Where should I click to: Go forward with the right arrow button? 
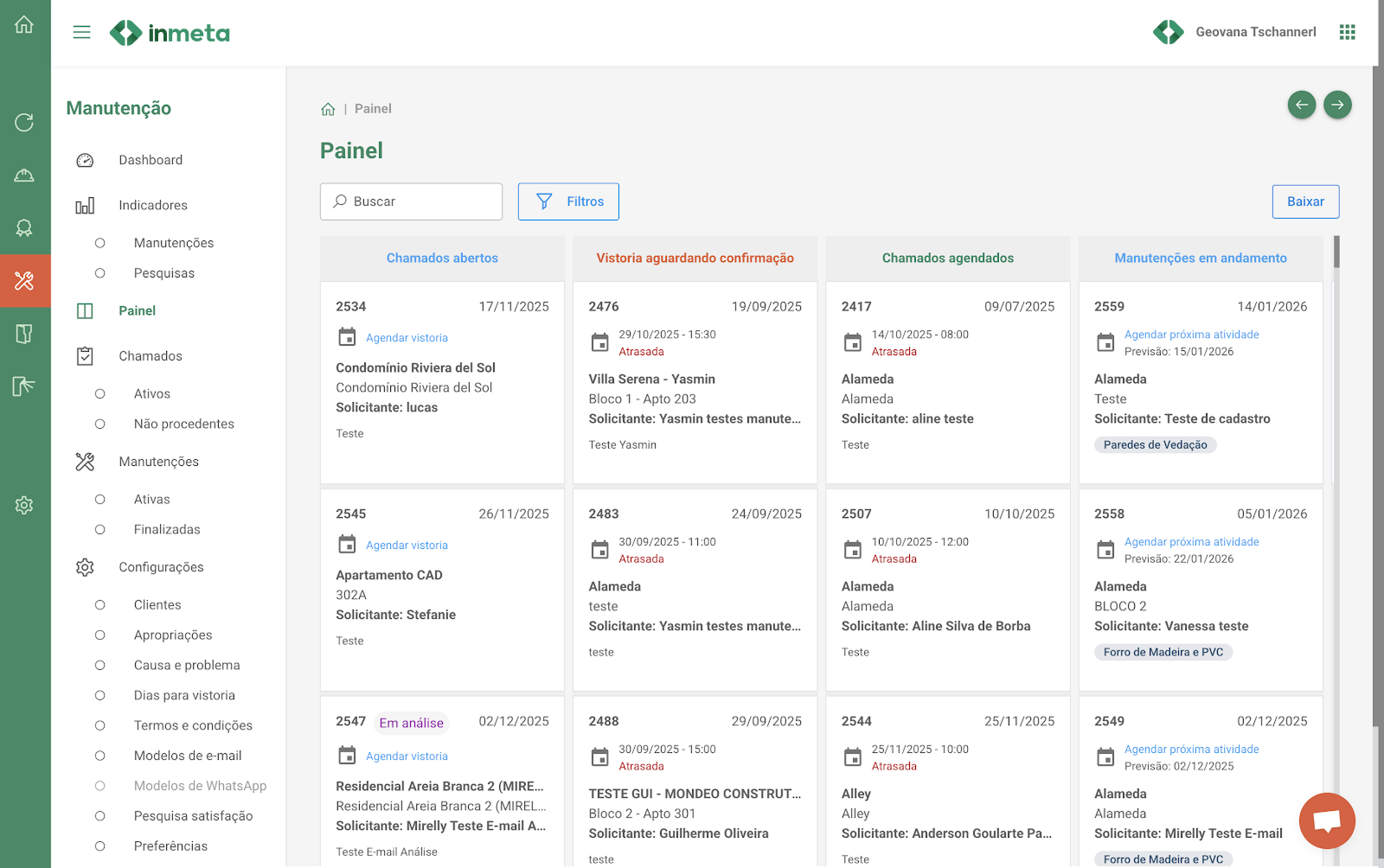tap(1337, 105)
